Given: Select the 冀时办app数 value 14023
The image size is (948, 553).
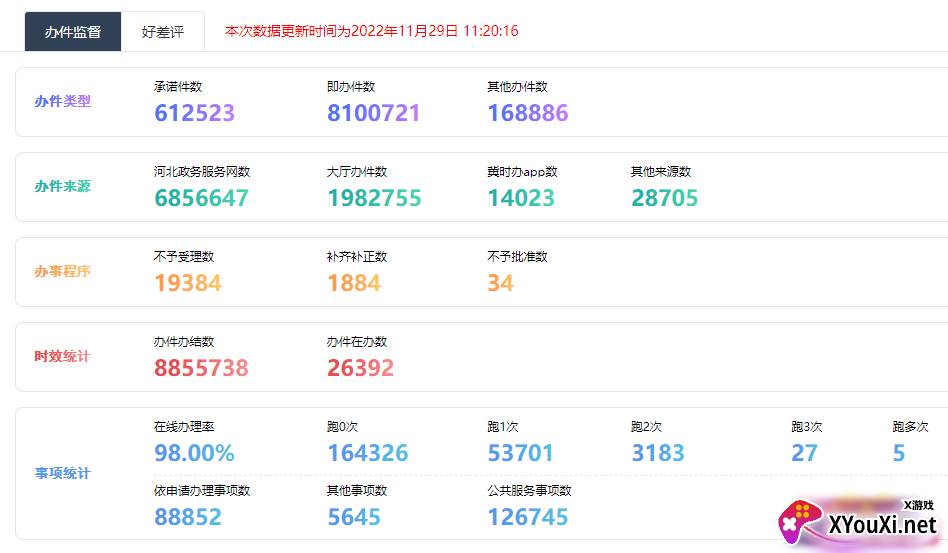Looking at the screenshot, I should point(520,198).
